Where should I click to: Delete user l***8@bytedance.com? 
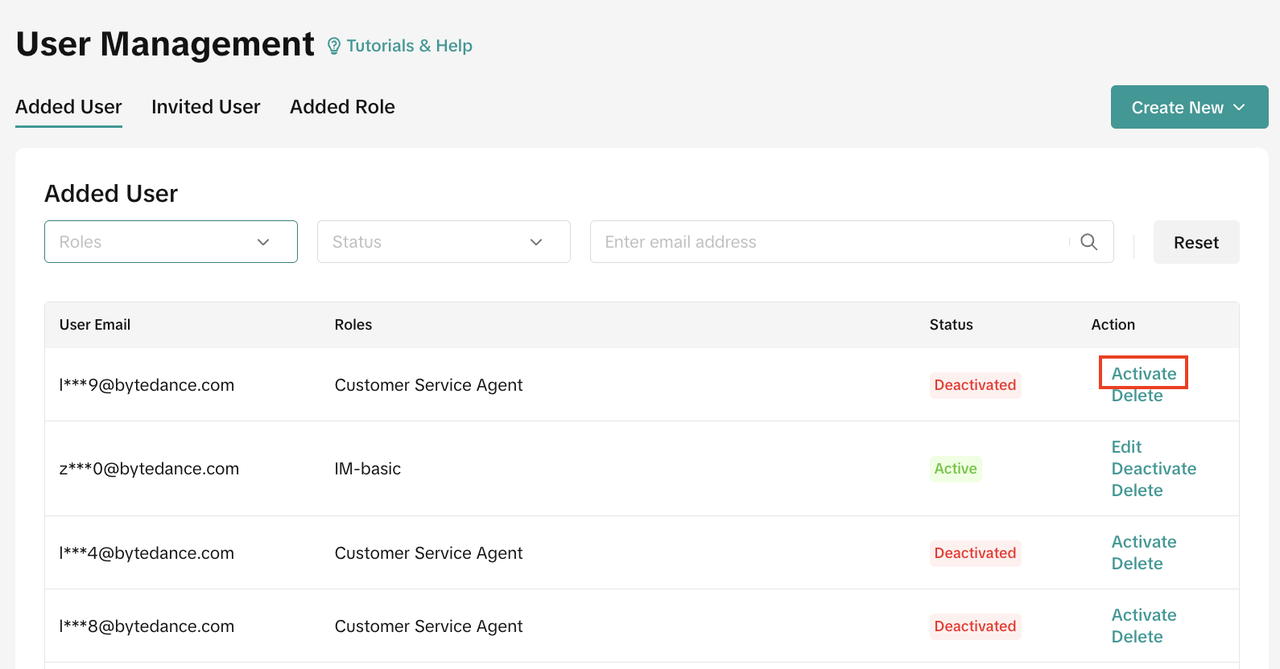(1137, 637)
